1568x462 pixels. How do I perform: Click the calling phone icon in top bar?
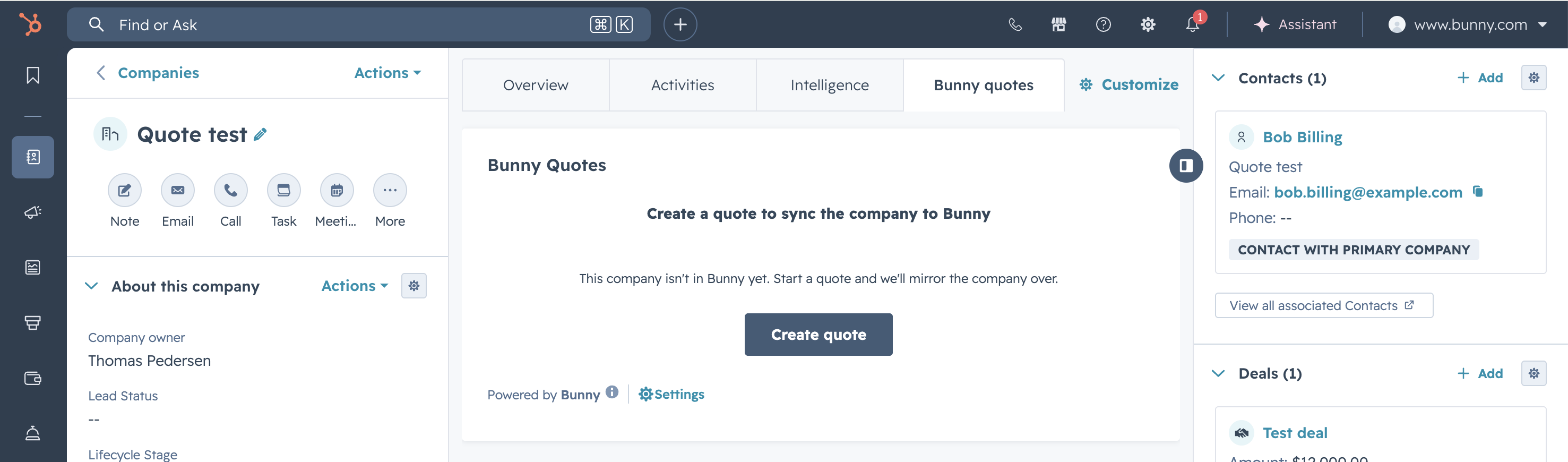(1015, 24)
